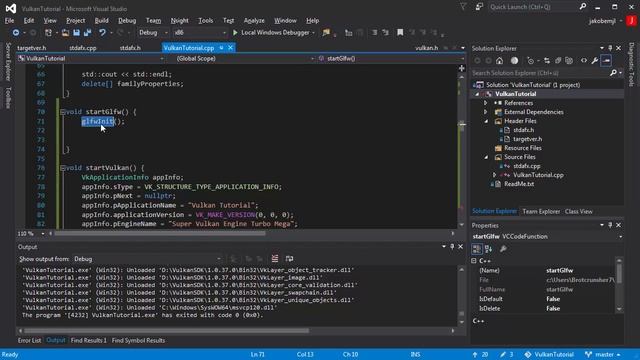Toggle Word Wrap in the Output window
This screenshot has width=640, height=360.
[289, 259]
